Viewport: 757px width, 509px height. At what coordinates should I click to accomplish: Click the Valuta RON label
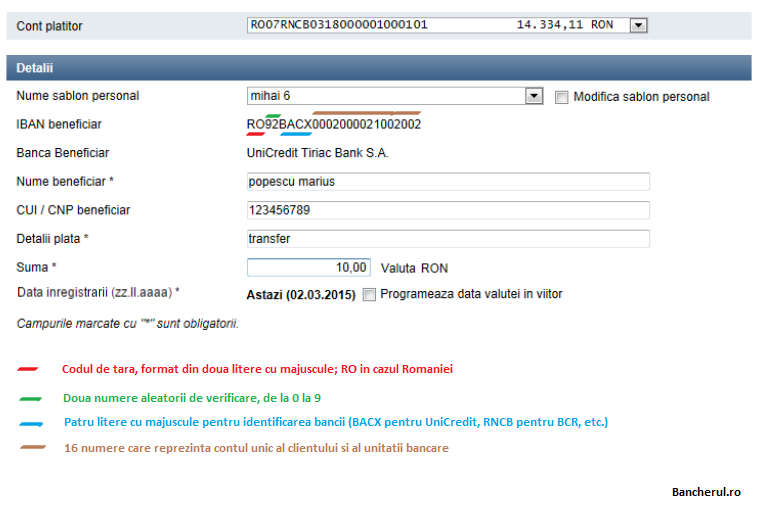coord(414,268)
